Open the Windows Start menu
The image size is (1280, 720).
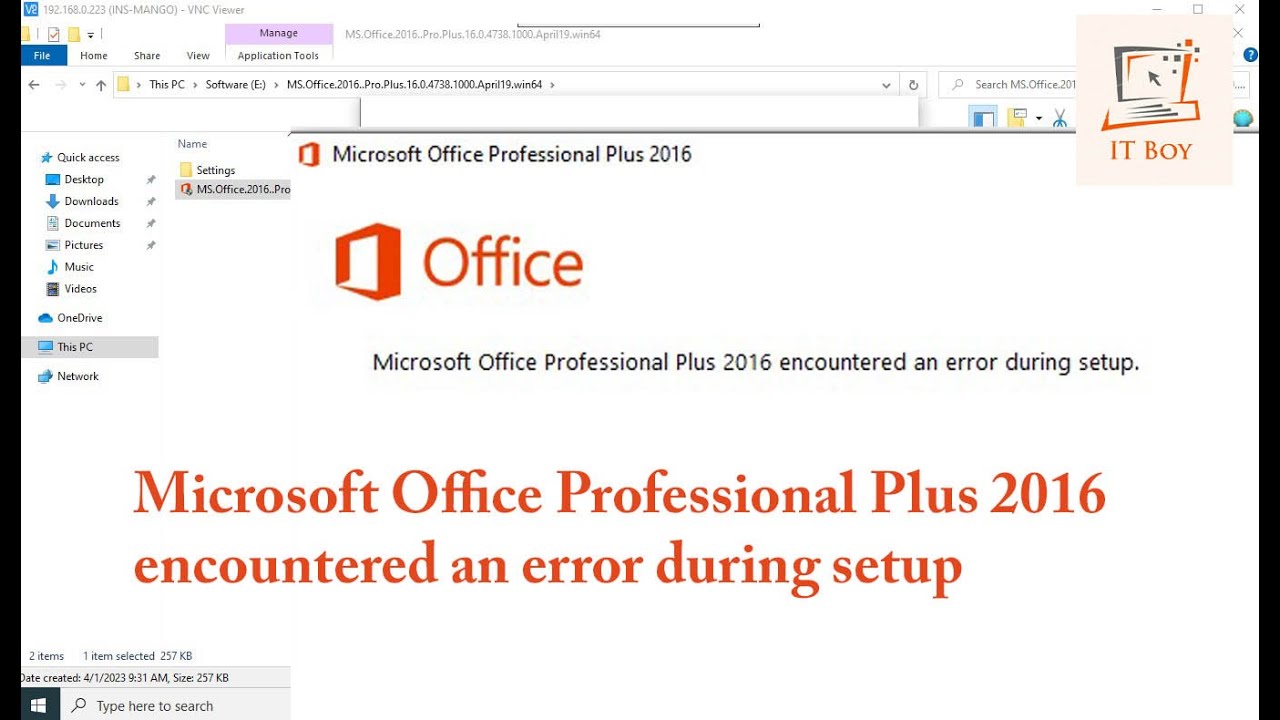39,706
